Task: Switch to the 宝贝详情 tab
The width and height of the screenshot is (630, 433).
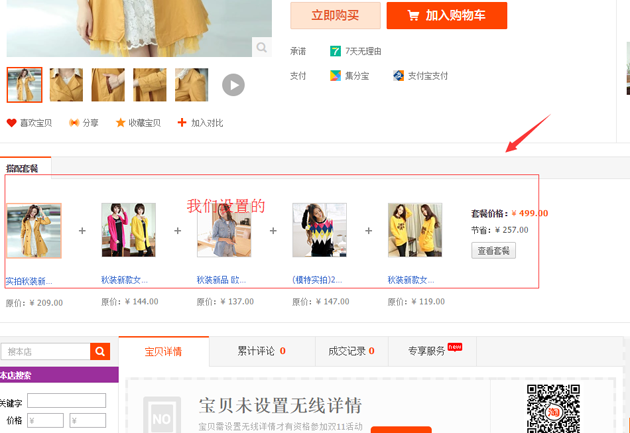Action: click(x=163, y=351)
